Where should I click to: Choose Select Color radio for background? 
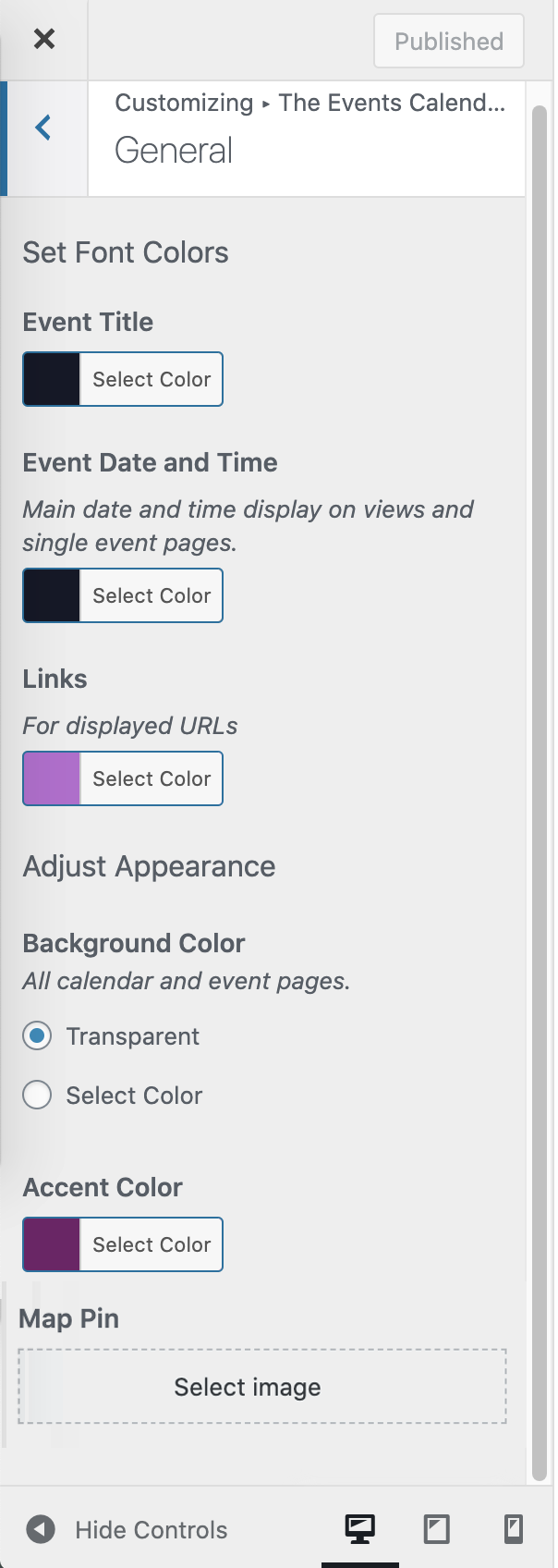coord(37,1095)
